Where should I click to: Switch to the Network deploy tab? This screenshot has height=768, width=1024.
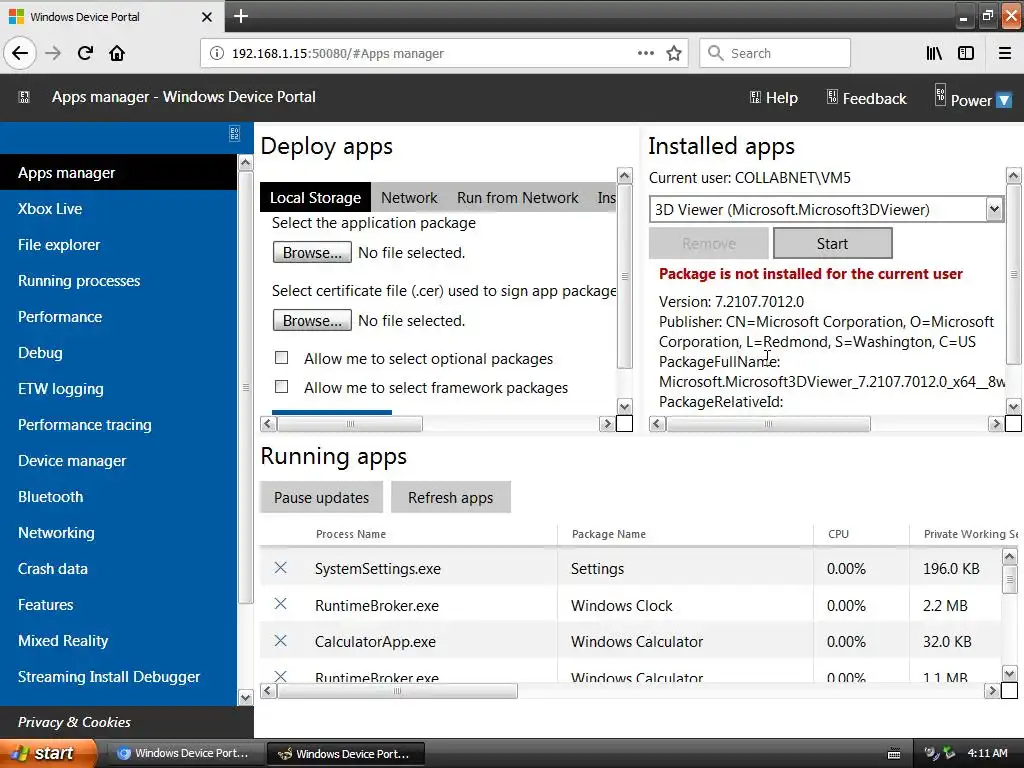coord(409,197)
